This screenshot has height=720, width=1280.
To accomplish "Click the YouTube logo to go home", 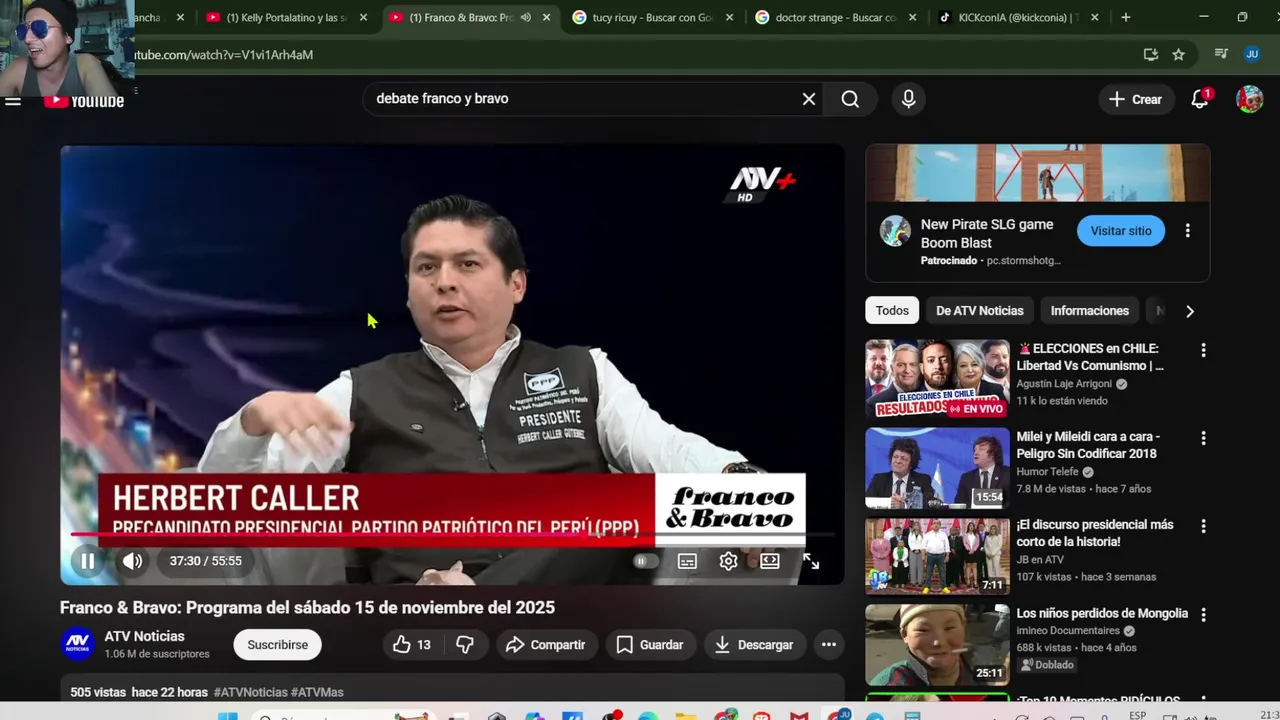I will coord(84,101).
